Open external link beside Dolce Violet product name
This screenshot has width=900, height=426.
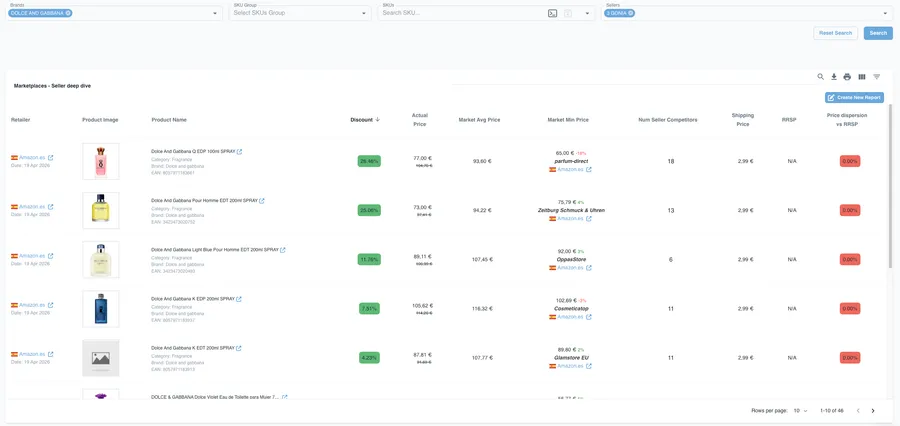pos(285,397)
